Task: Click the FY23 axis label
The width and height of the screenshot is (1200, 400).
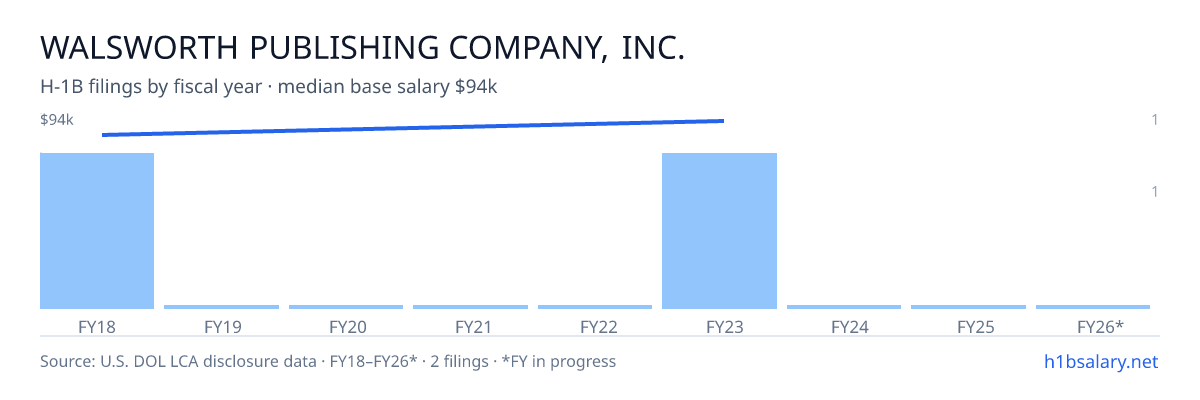Action: [x=719, y=327]
